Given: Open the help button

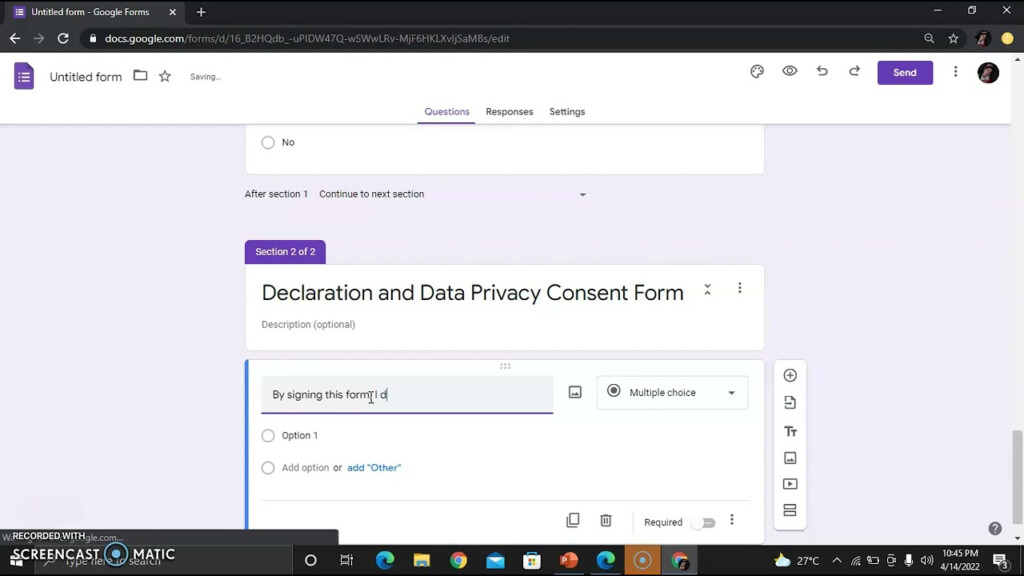Looking at the screenshot, I should pyautogui.click(x=995, y=528).
